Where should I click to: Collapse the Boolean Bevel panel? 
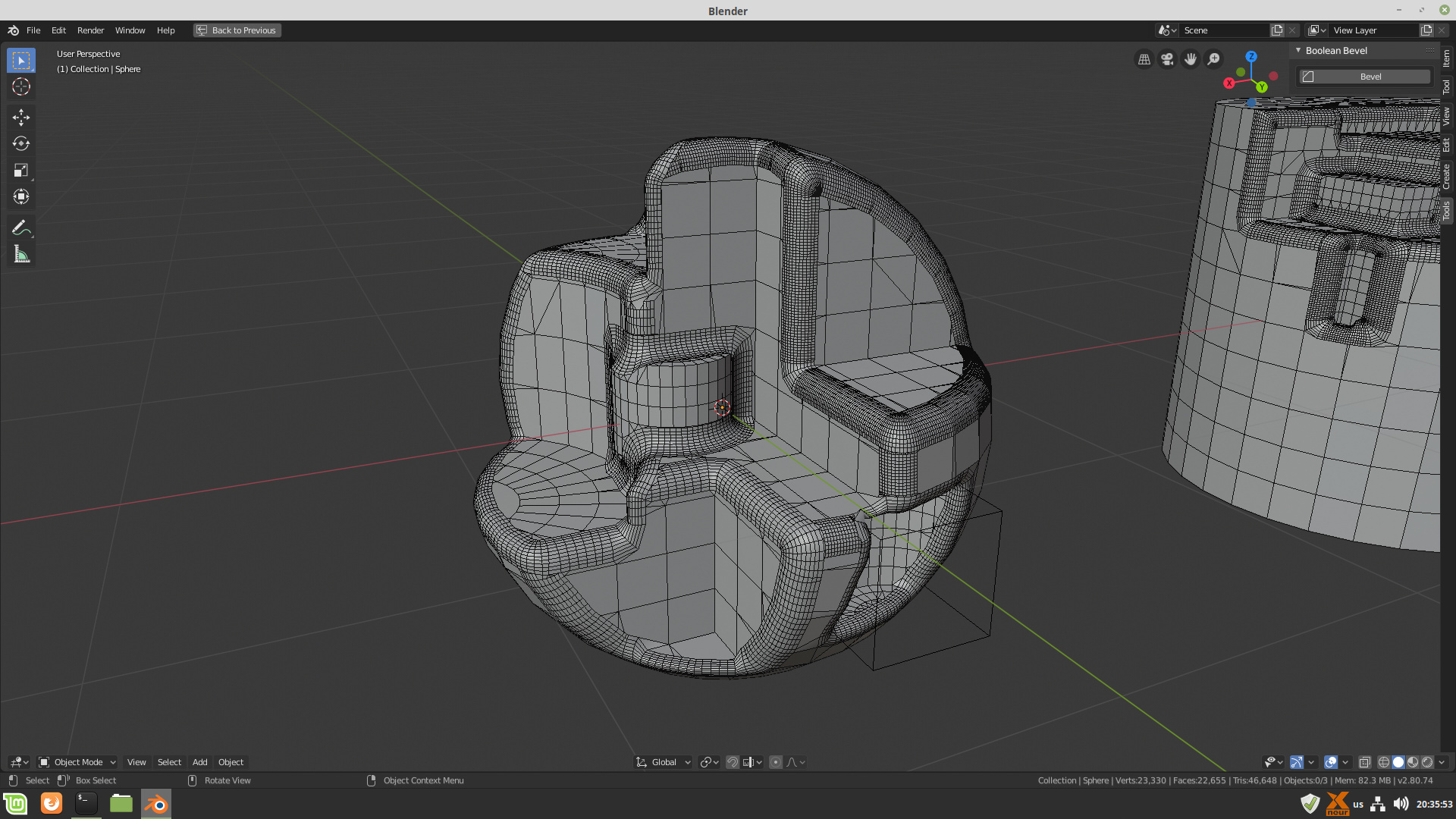[1298, 51]
